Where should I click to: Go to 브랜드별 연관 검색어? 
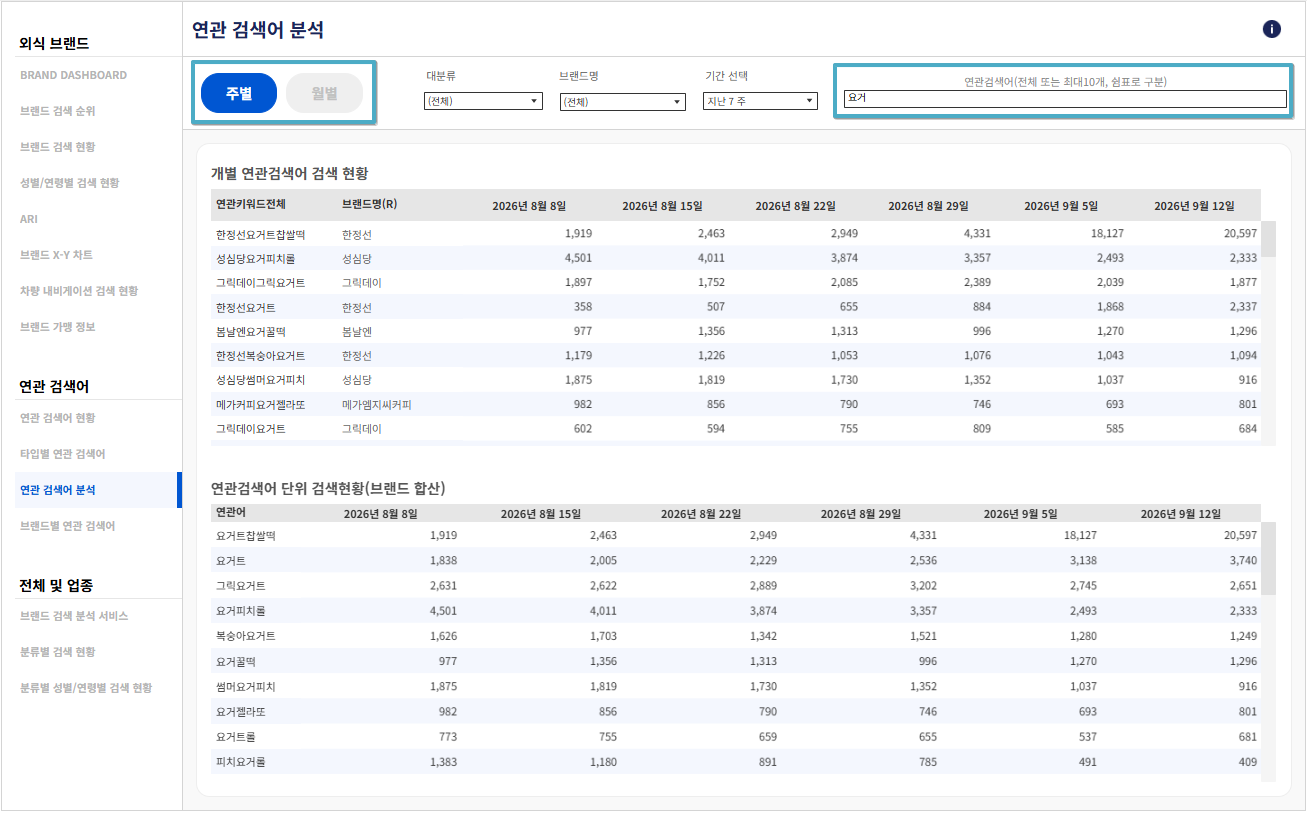click(67, 526)
